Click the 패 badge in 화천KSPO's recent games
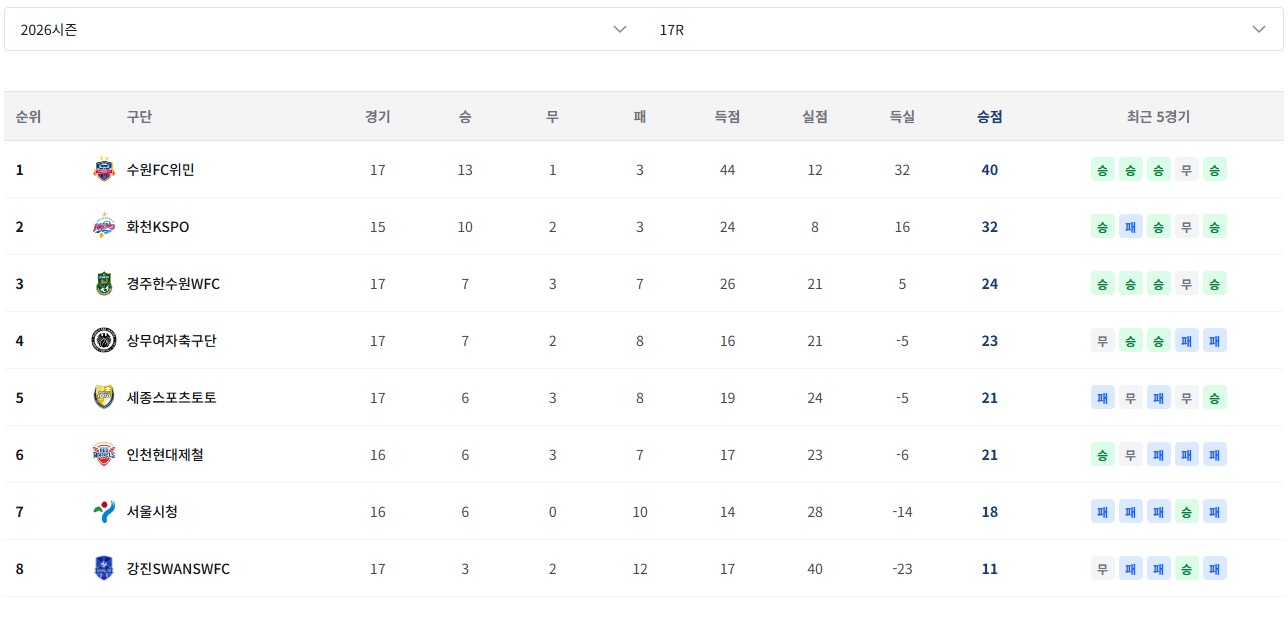Image resolution: width=1288 pixels, height=626 pixels. [1131, 227]
